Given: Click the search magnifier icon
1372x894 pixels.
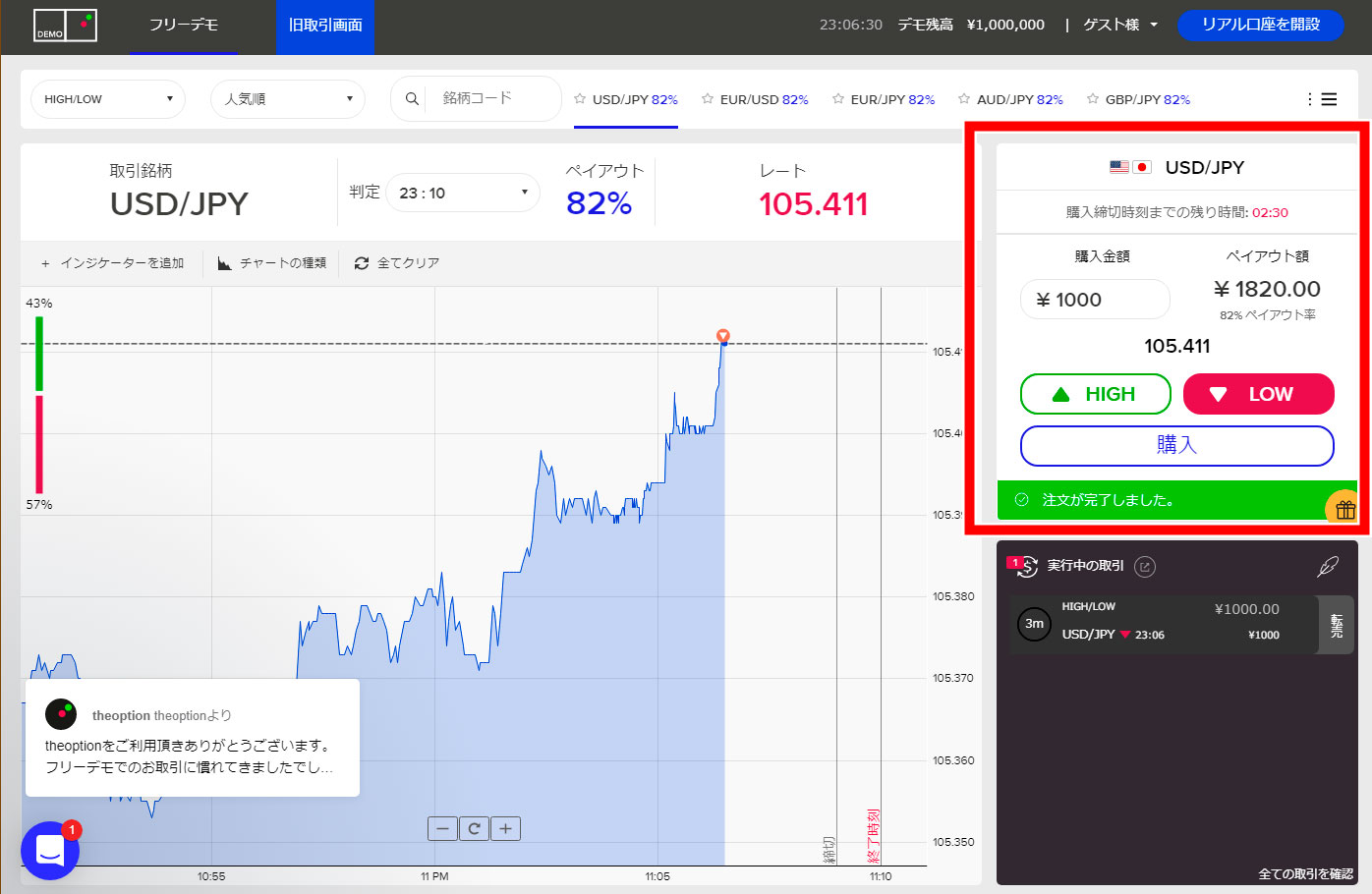Looking at the screenshot, I should tap(412, 98).
